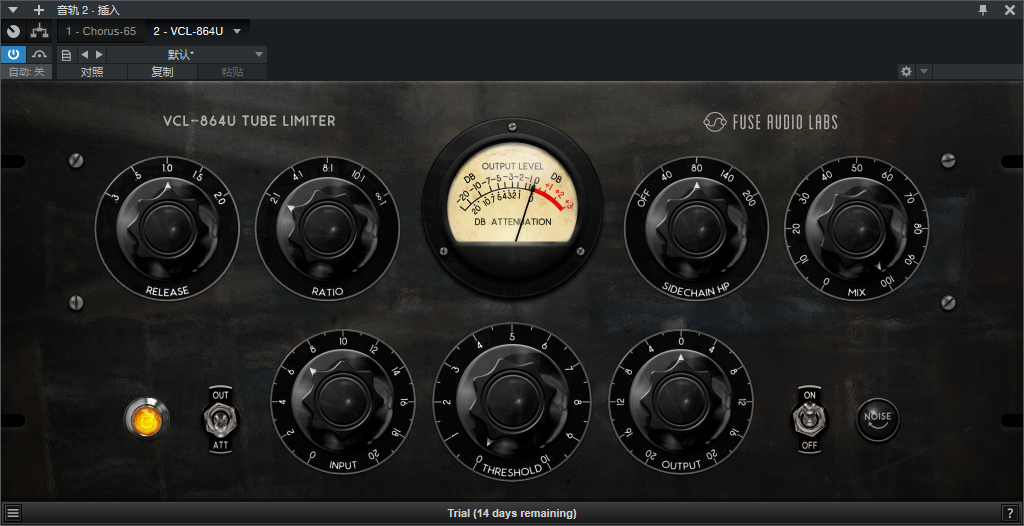The height and width of the screenshot is (526, 1024).
Task: Click the SIDECHAIN HP knob
Action: (x=696, y=226)
